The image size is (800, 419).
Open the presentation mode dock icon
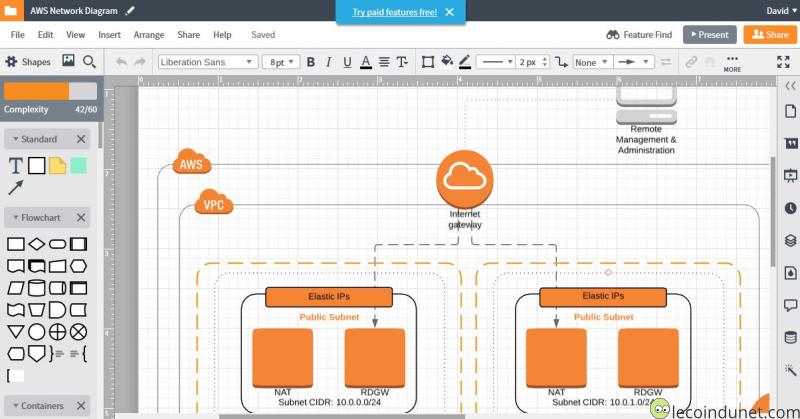(x=790, y=176)
